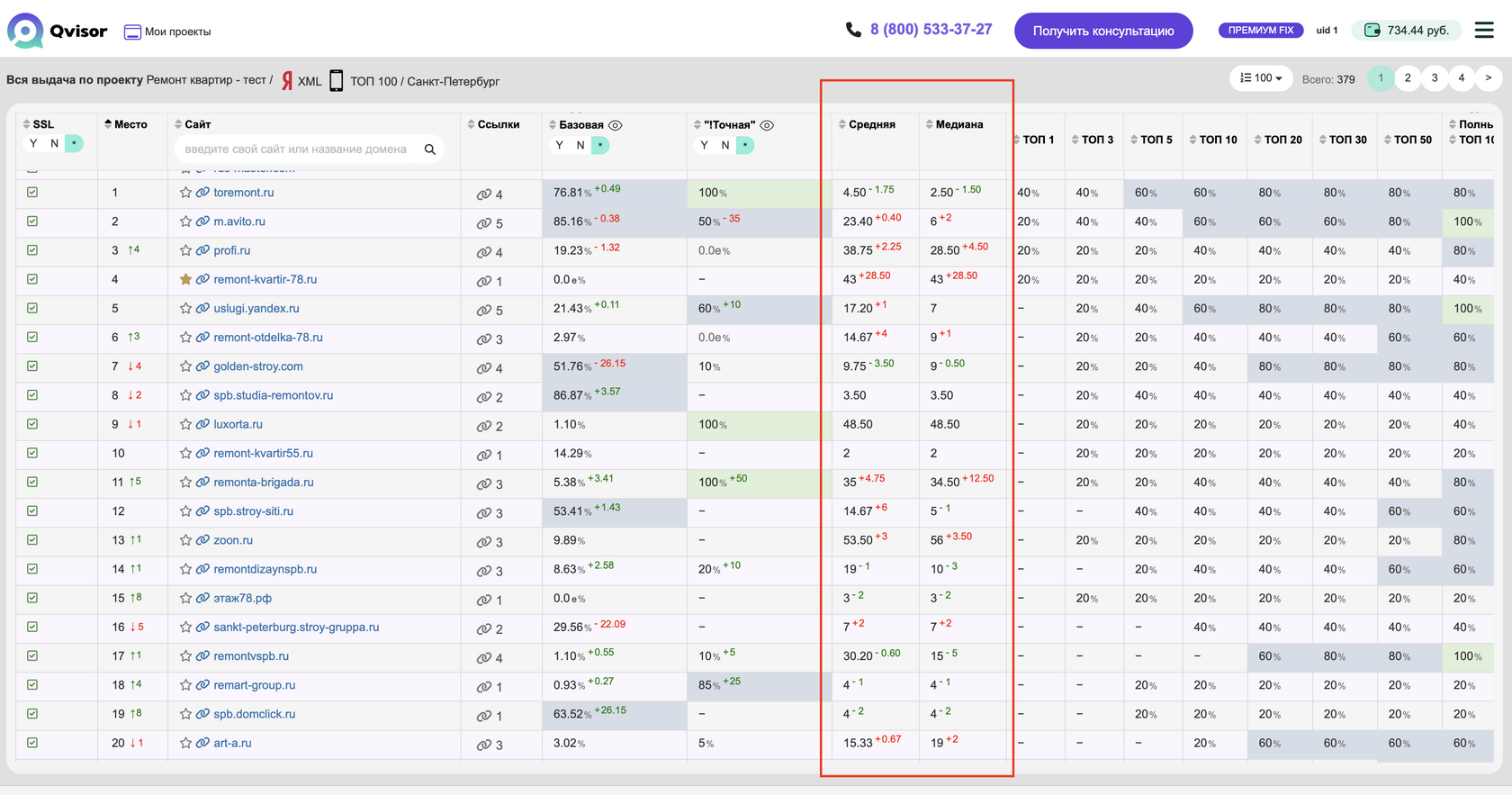
Task: Filter "!Точная" column by N
Action: (x=725, y=145)
